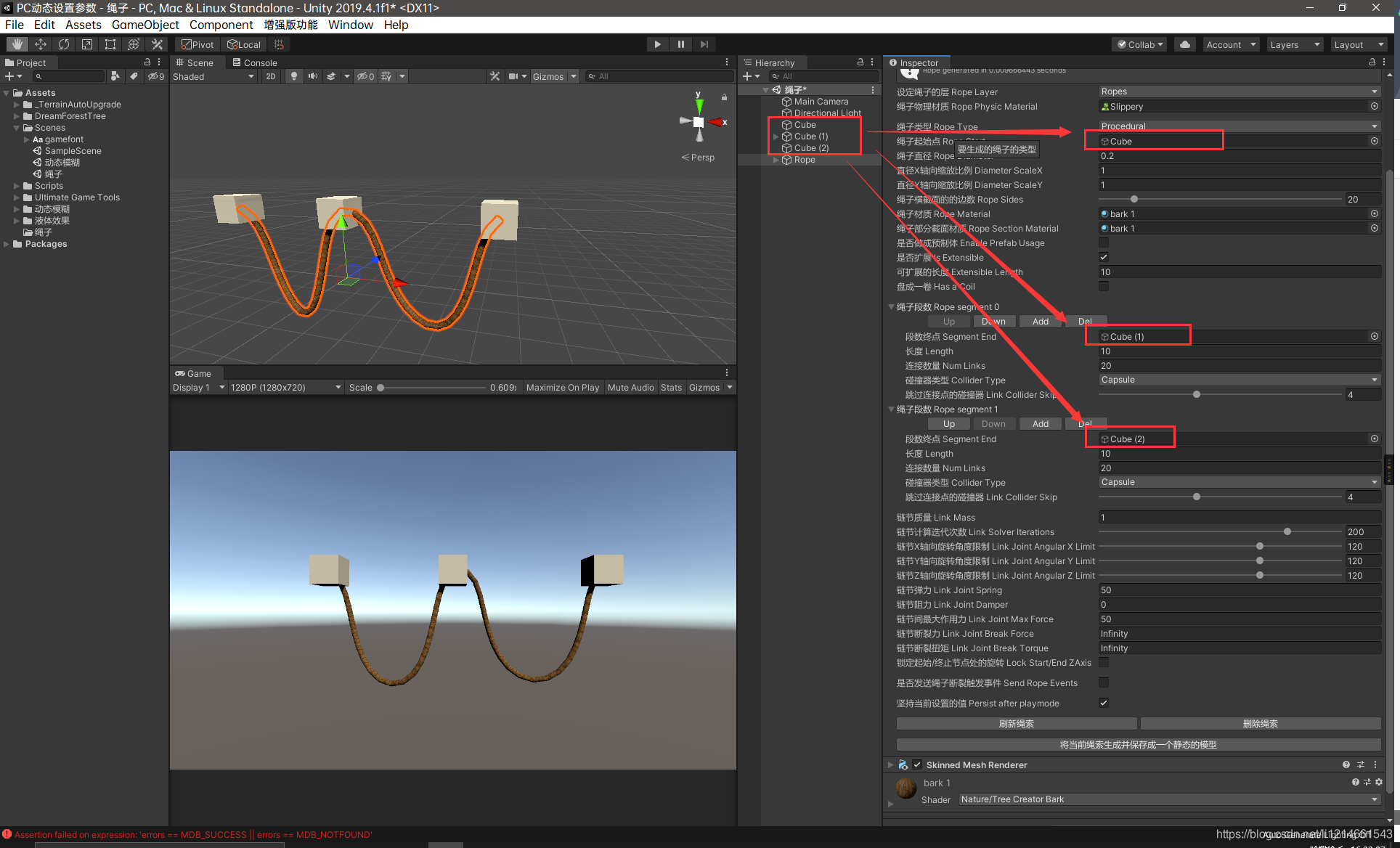
Task: Adjust the Rope Sides slider
Action: point(1134,199)
